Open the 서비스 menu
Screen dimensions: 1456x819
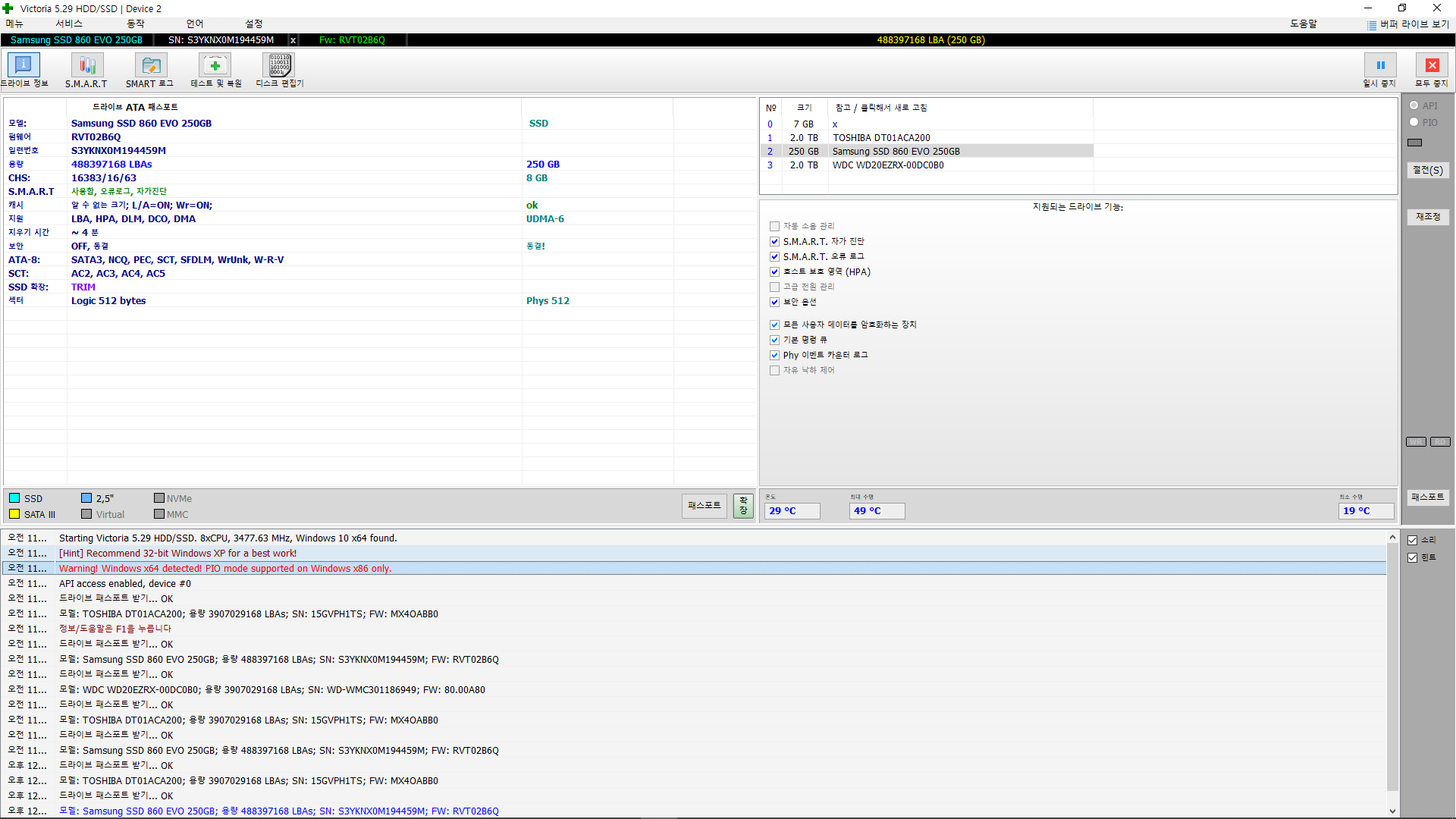(69, 24)
